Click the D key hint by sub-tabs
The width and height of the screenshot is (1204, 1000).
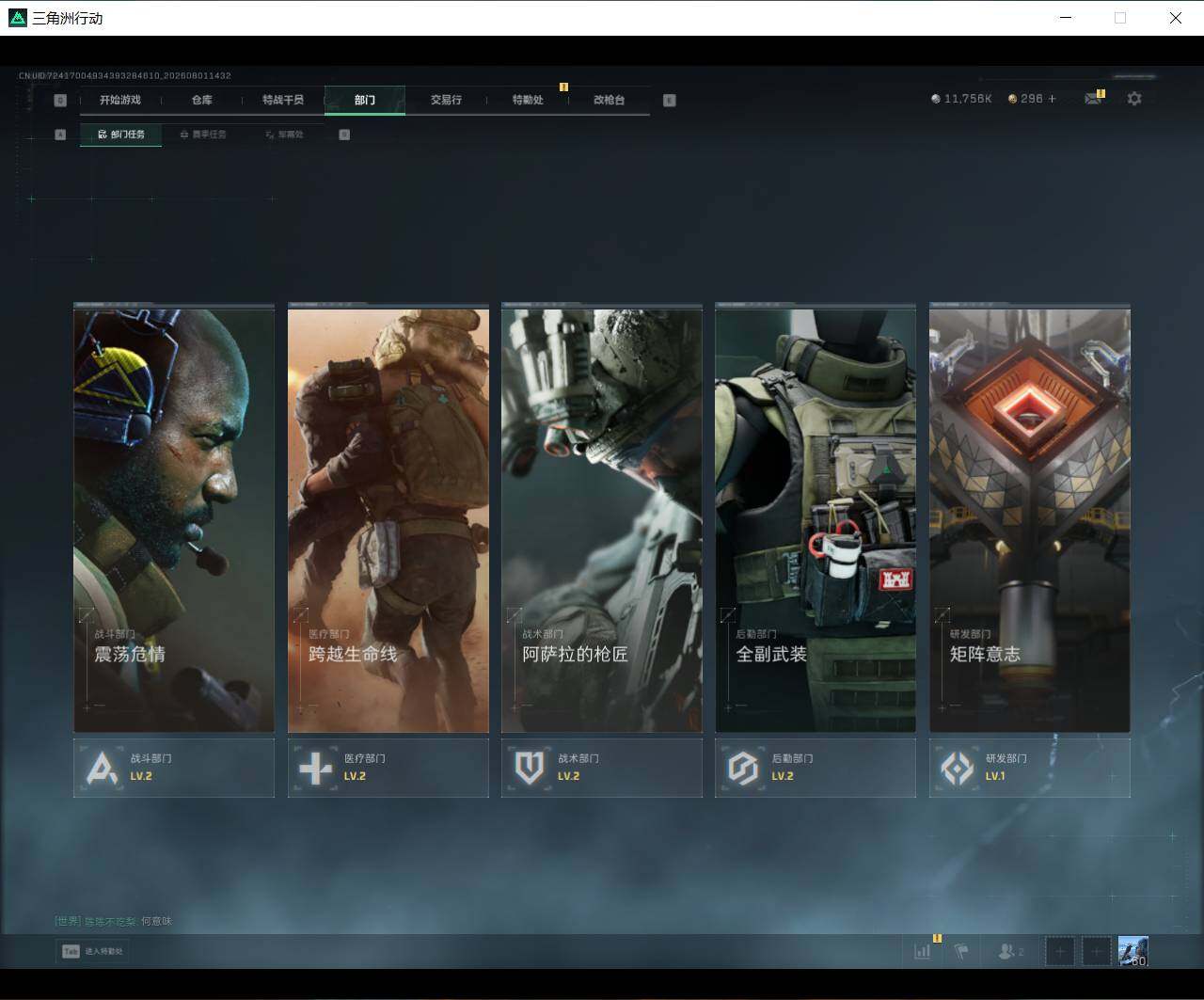(344, 135)
